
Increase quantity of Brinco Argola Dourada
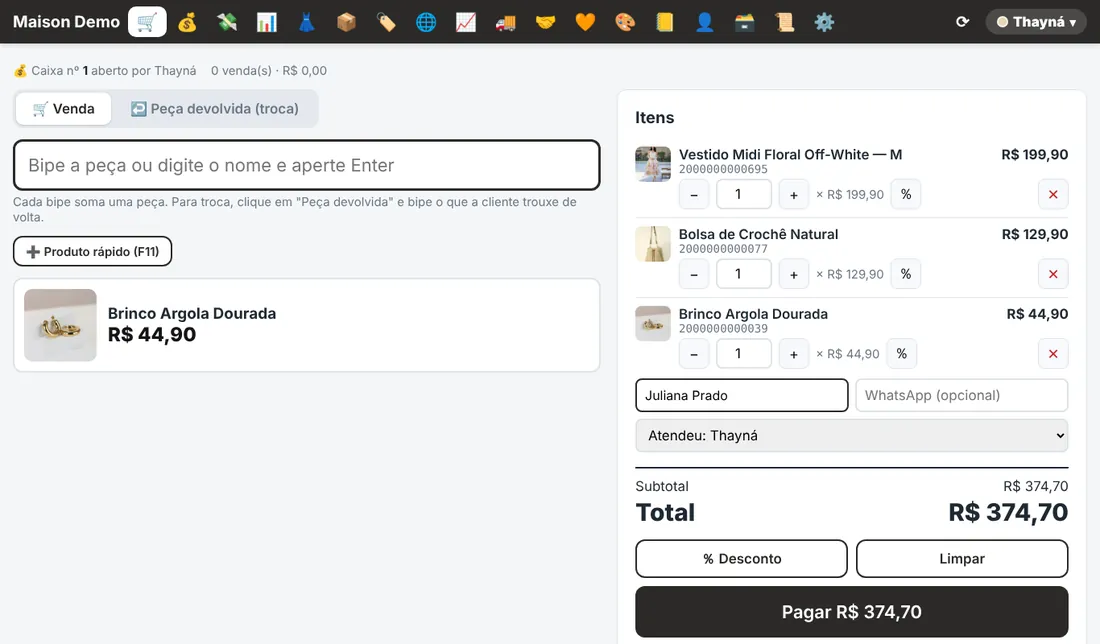tap(793, 354)
